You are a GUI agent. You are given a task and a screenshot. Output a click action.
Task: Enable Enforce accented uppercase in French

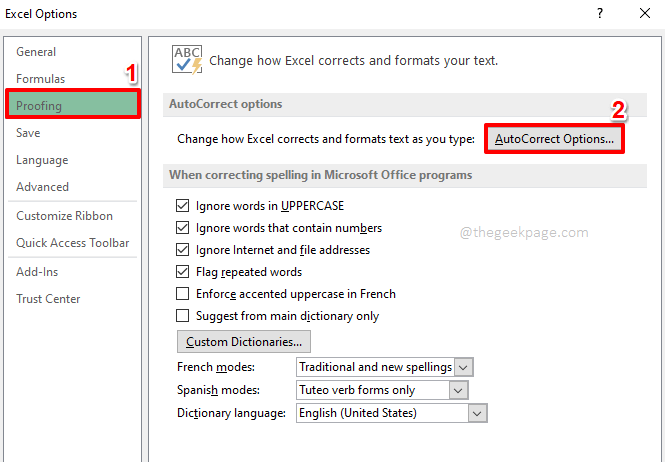tap(183, 294)
